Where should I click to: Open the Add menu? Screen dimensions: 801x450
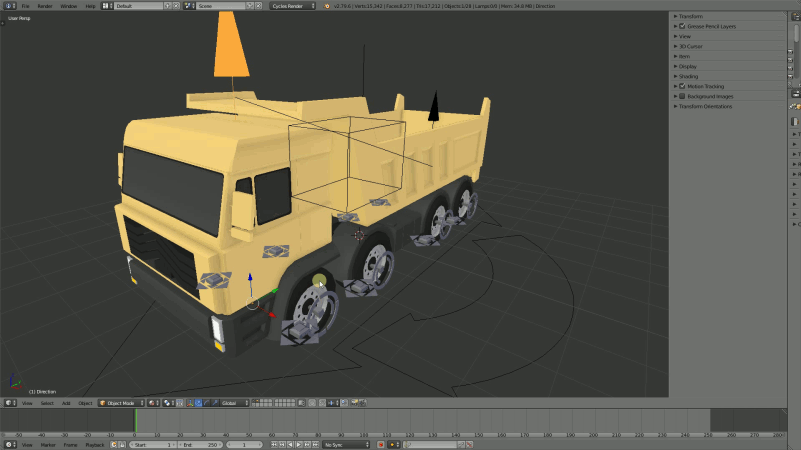point(66,403)
